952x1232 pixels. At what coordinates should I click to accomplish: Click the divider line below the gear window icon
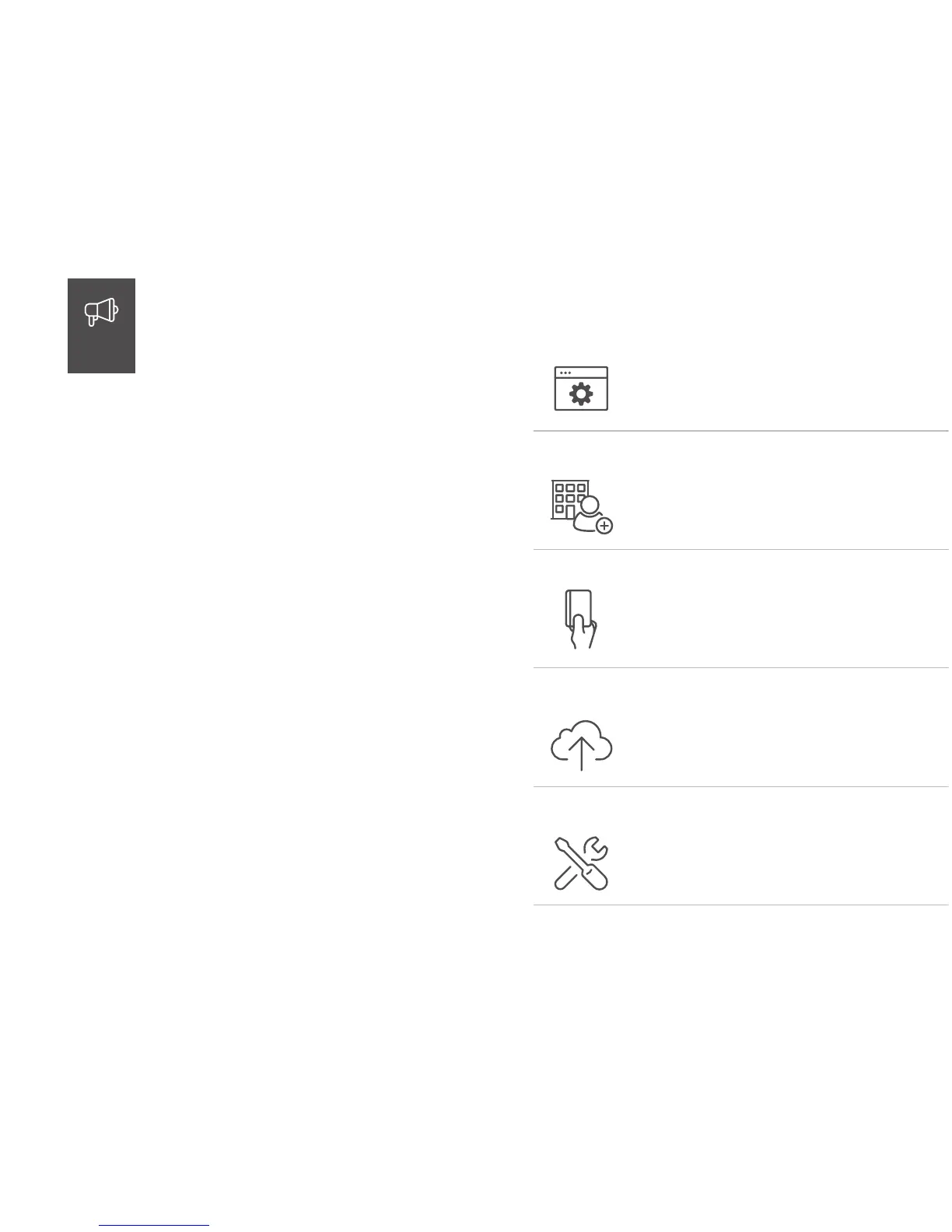coord(740,430)
